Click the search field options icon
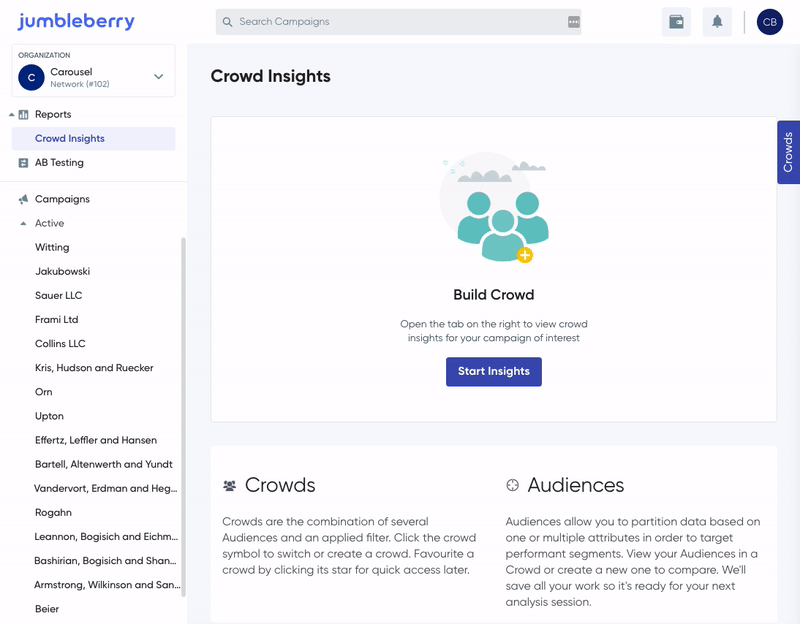 tap(573, 22)
